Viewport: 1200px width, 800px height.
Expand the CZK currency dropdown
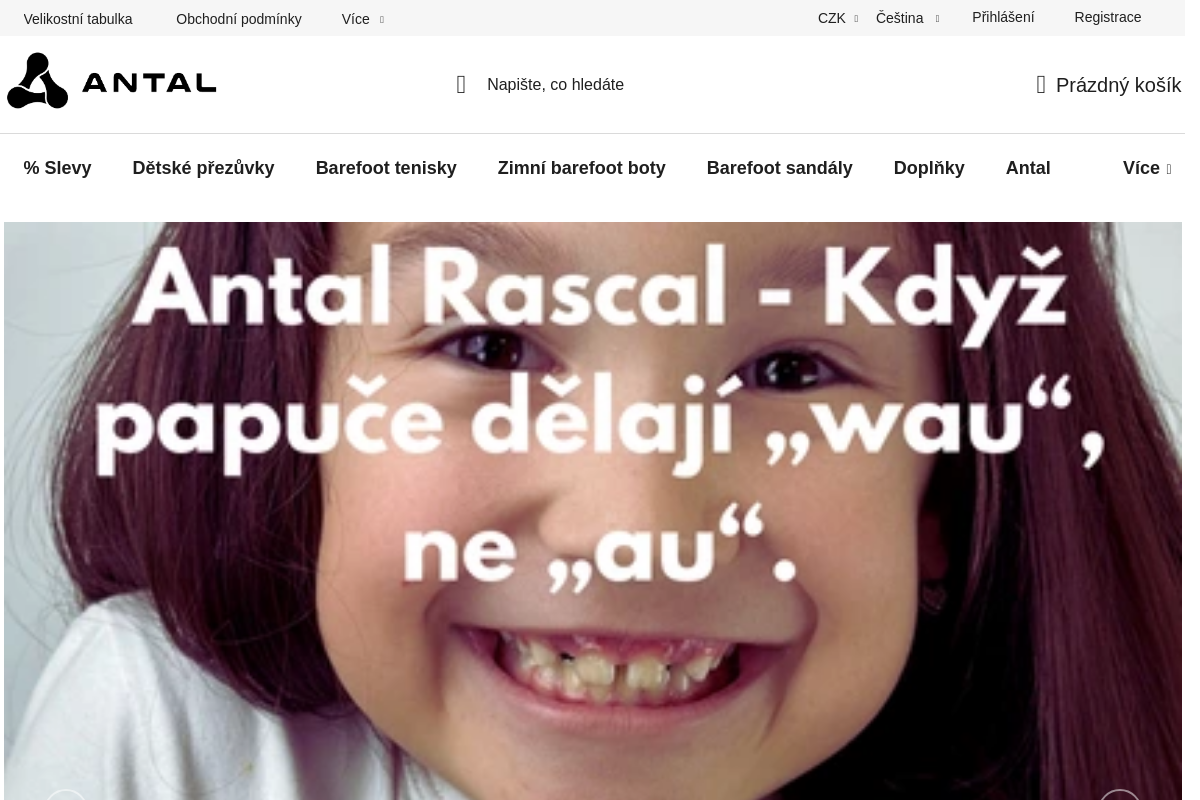coord(837,18)
